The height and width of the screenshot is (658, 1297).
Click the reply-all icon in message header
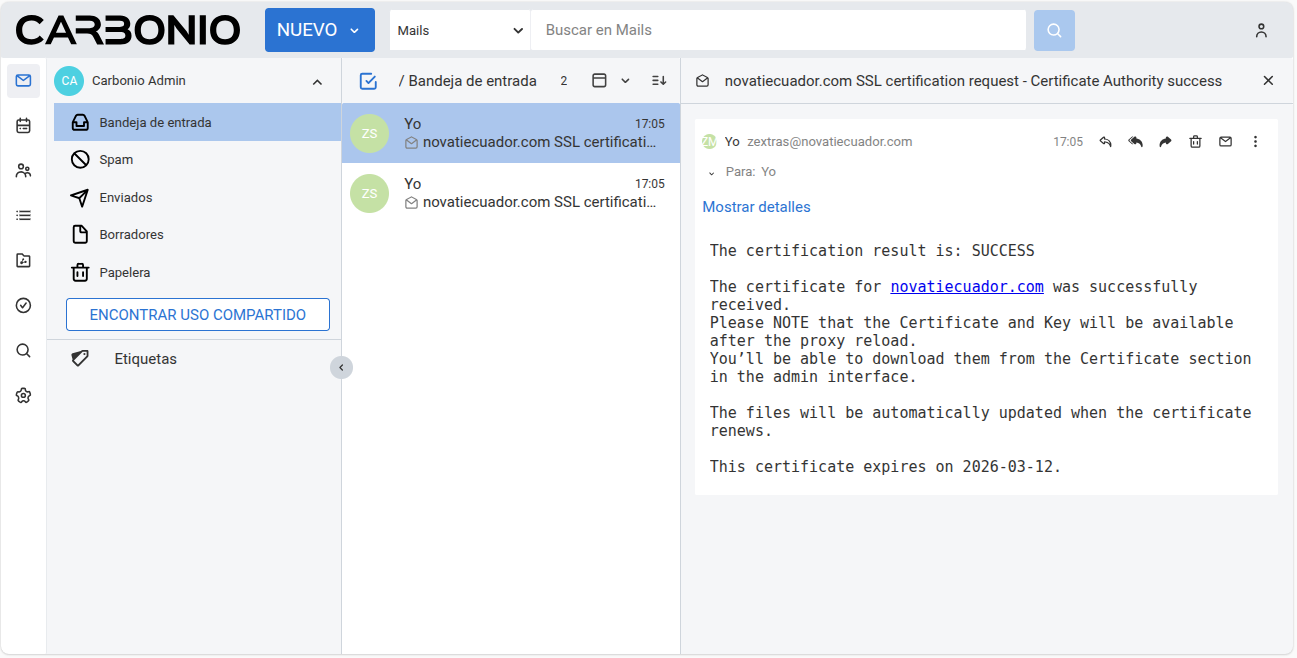click(x=1135, y=142)
